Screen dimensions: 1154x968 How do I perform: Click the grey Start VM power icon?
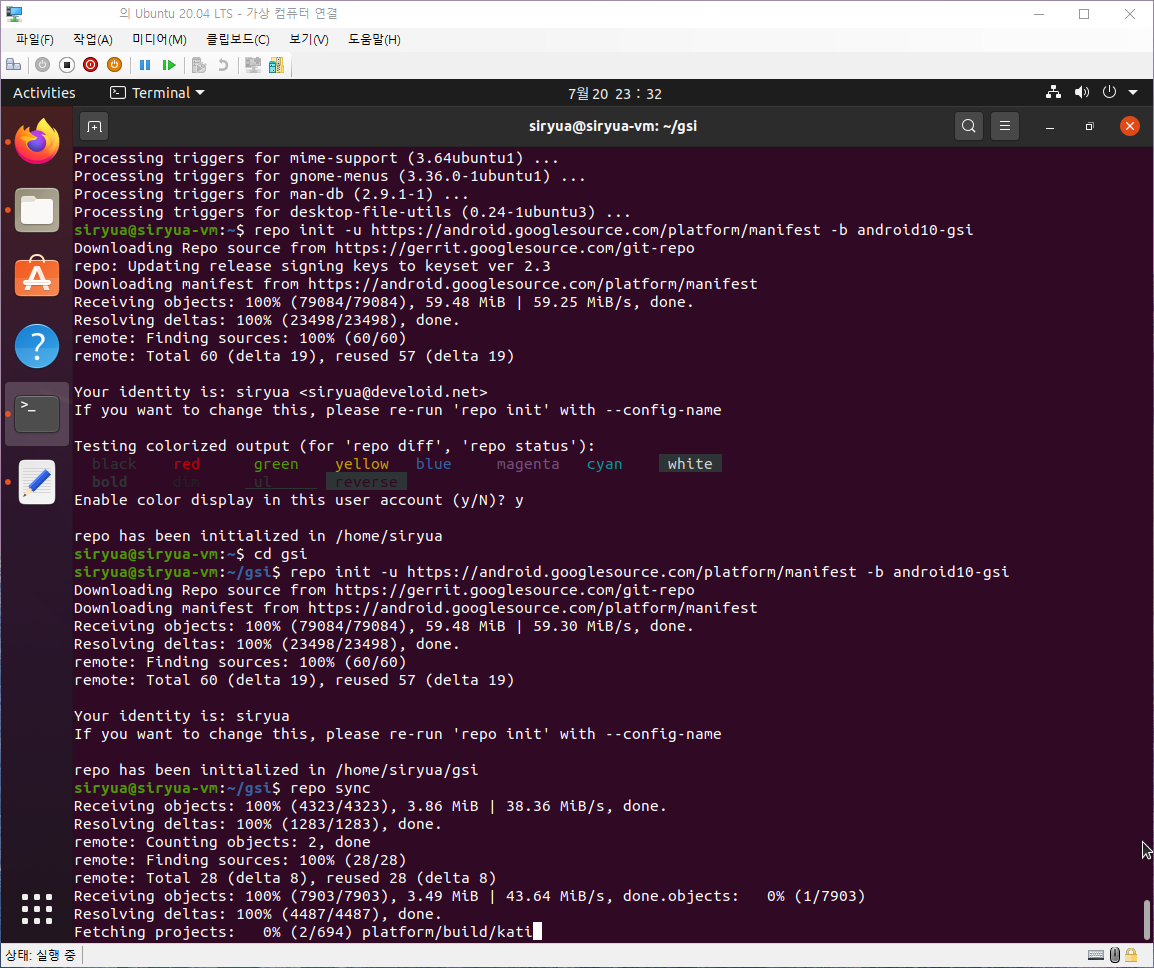[x=43, y=65]
